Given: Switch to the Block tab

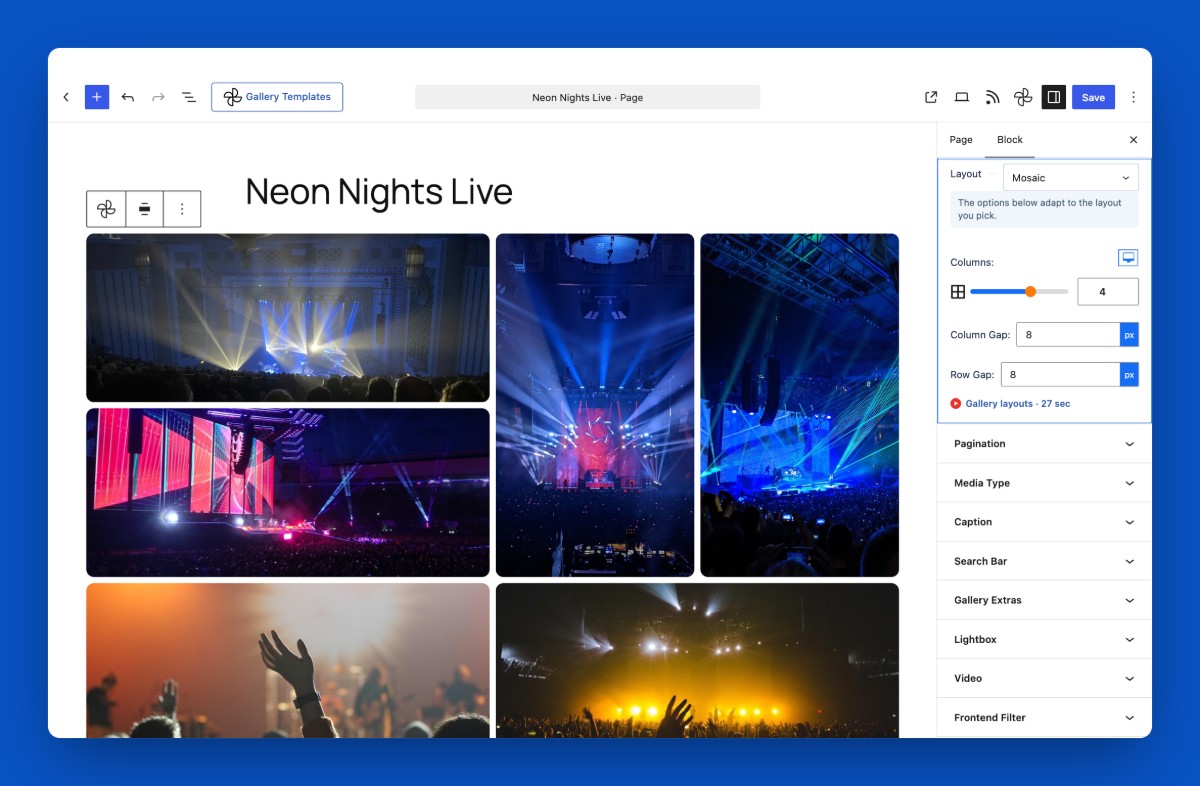Looking at the screenshot, I should (1010, 140).
